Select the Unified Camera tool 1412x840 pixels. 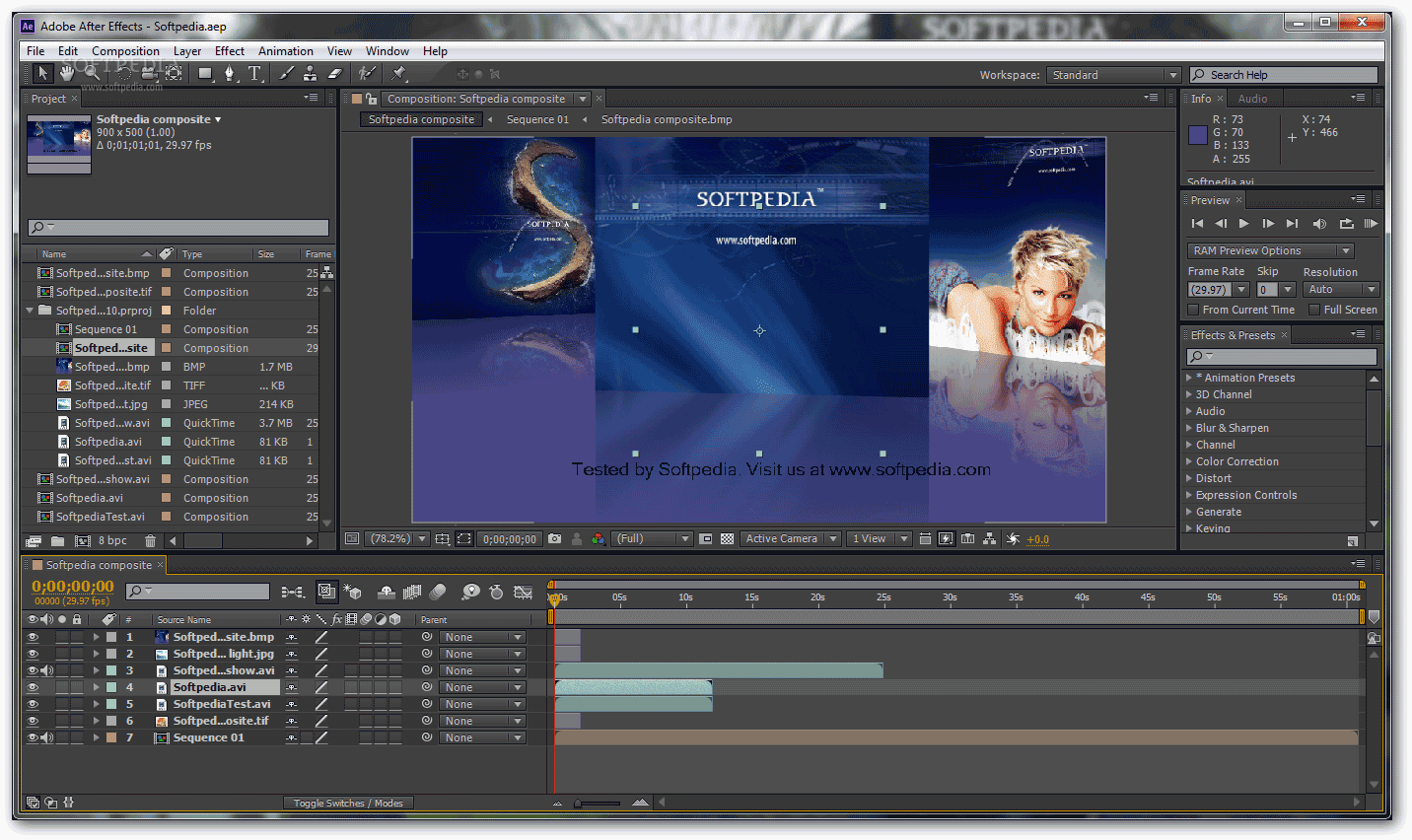tap(149, 73)
